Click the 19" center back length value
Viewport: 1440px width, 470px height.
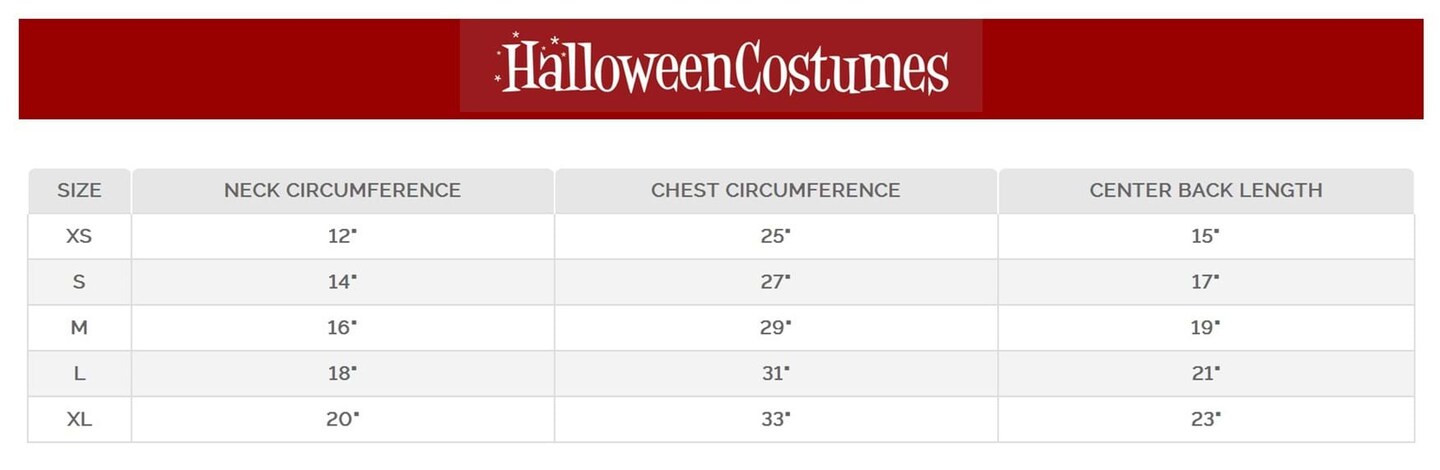tap(1205, 328)
